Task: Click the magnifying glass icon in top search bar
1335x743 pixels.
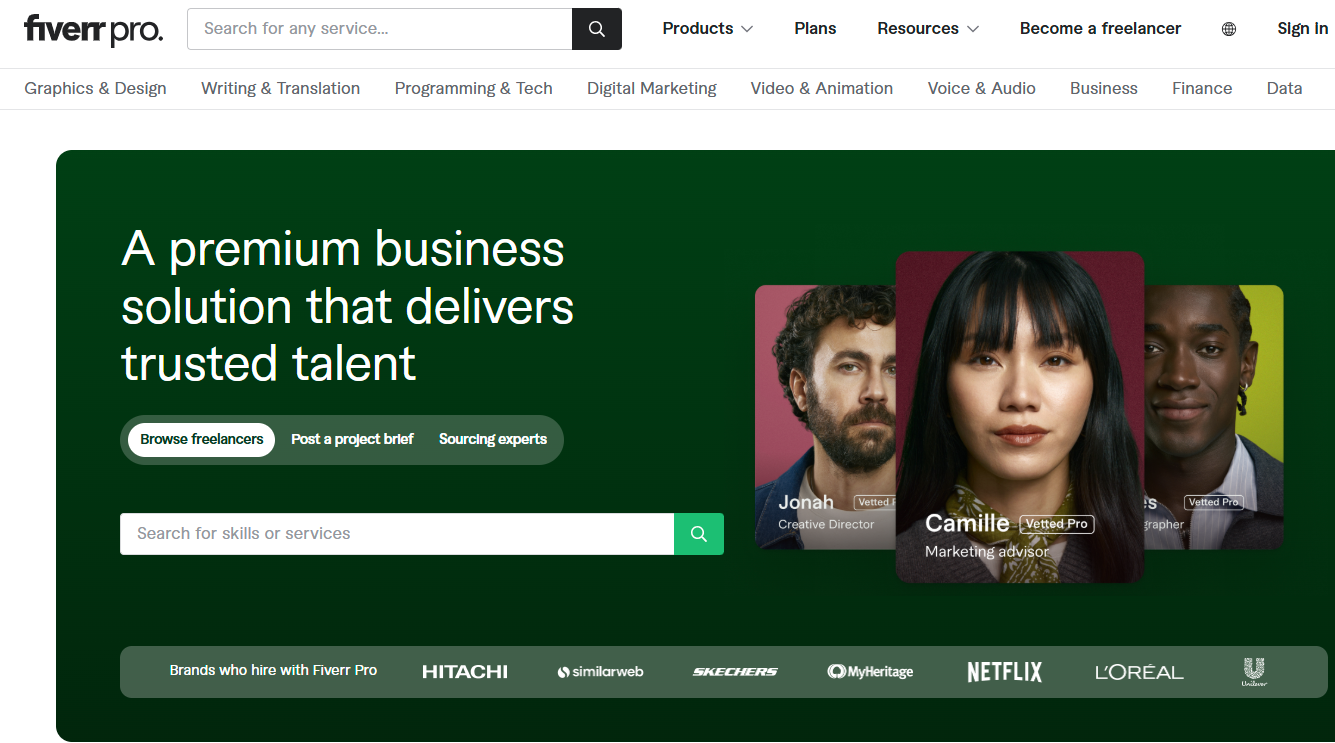Action: tap(596, 28)
